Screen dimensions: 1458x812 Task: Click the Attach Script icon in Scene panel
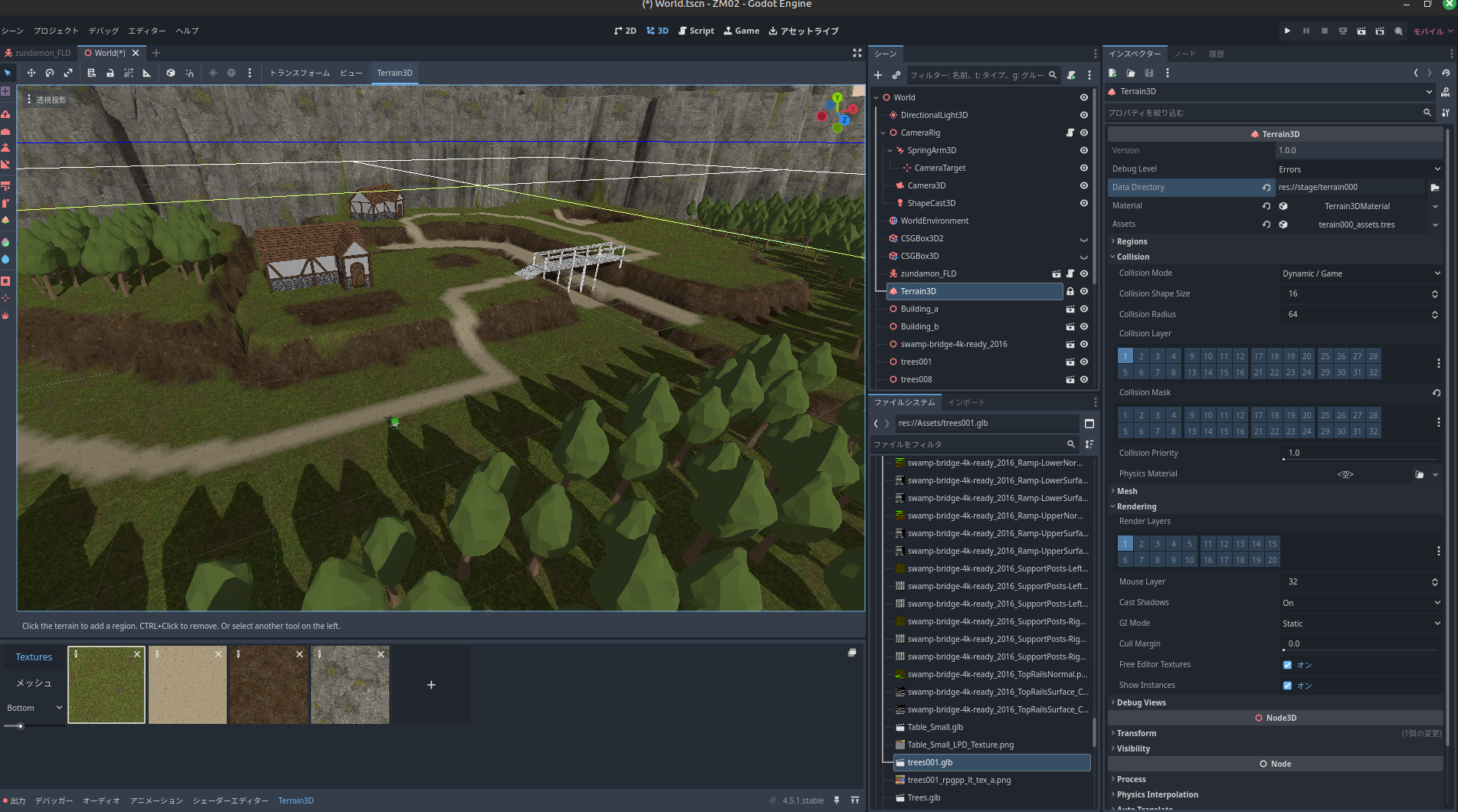coord(1071,75)
